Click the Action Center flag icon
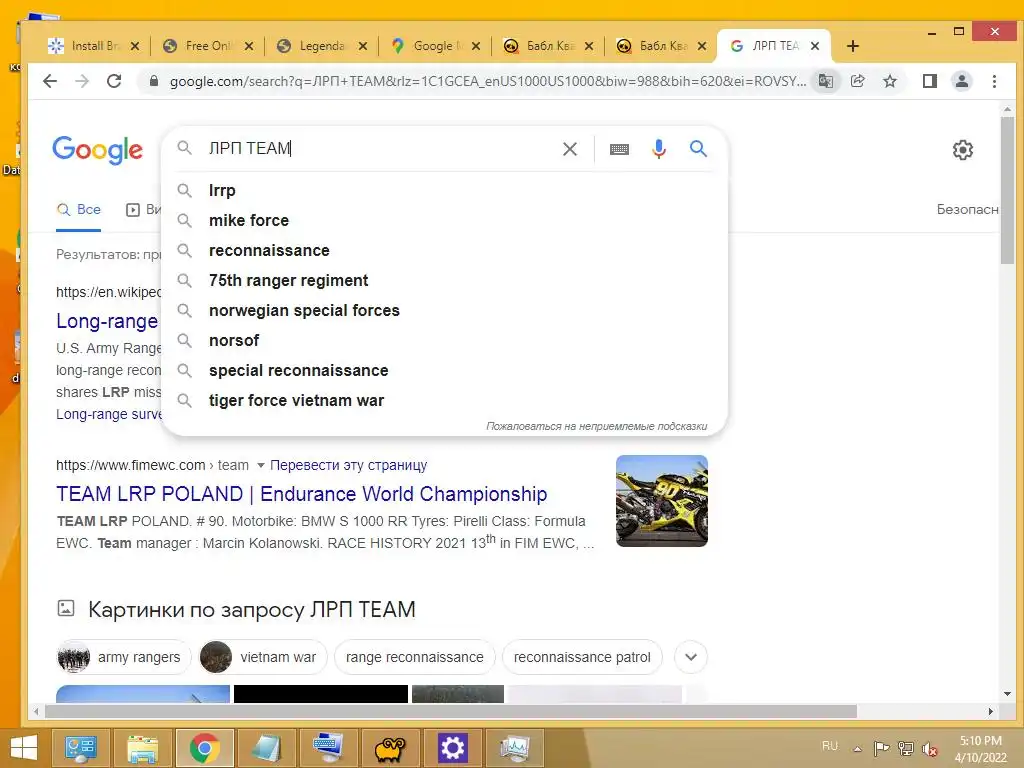 [881, 748]
